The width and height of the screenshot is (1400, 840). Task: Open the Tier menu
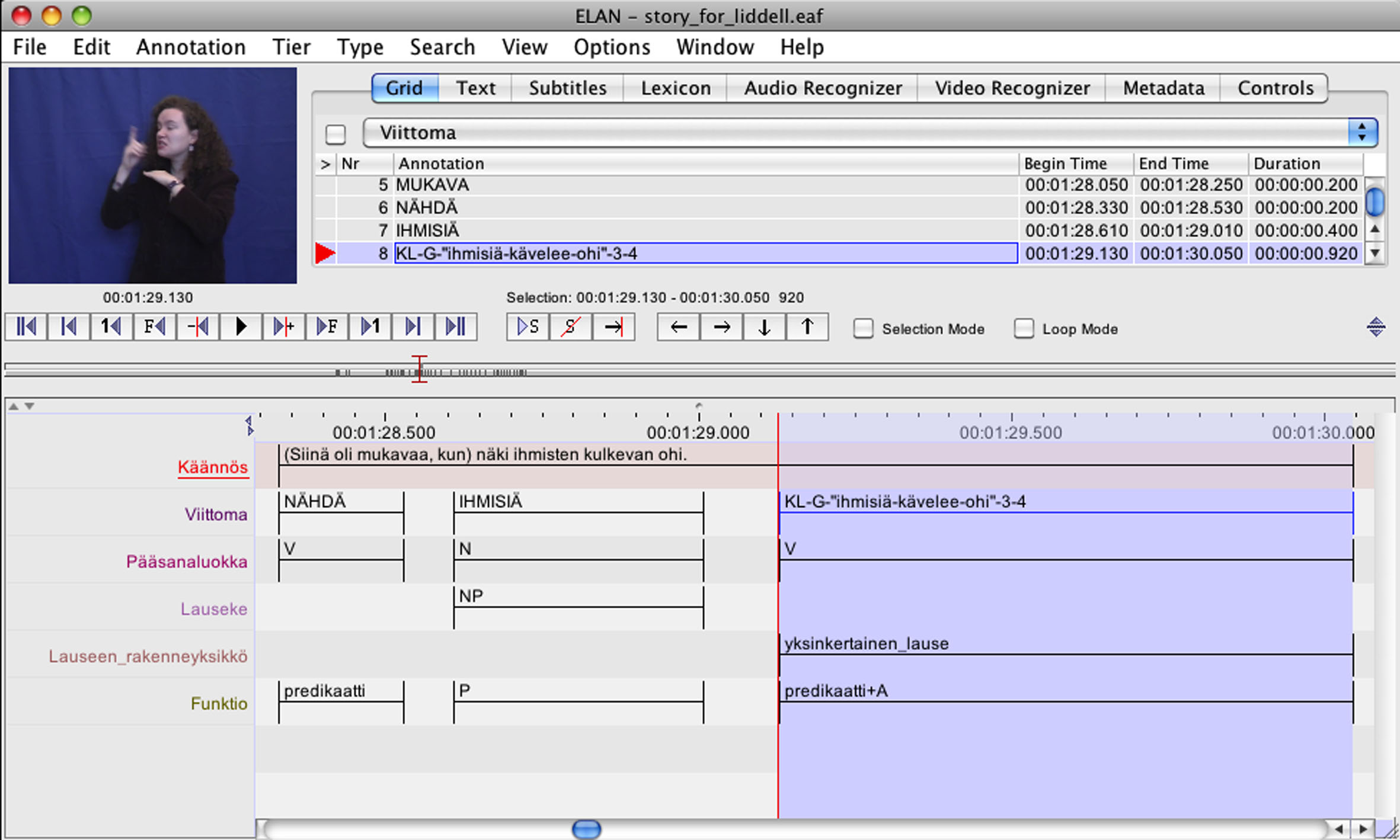tap(291, 46)
